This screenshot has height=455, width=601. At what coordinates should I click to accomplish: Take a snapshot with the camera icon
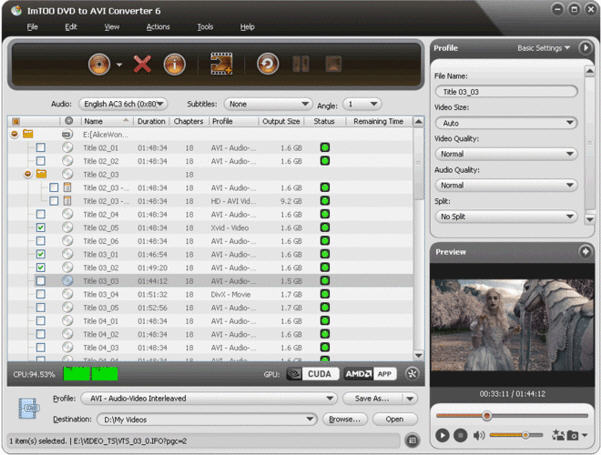click(x=573, y=435)
